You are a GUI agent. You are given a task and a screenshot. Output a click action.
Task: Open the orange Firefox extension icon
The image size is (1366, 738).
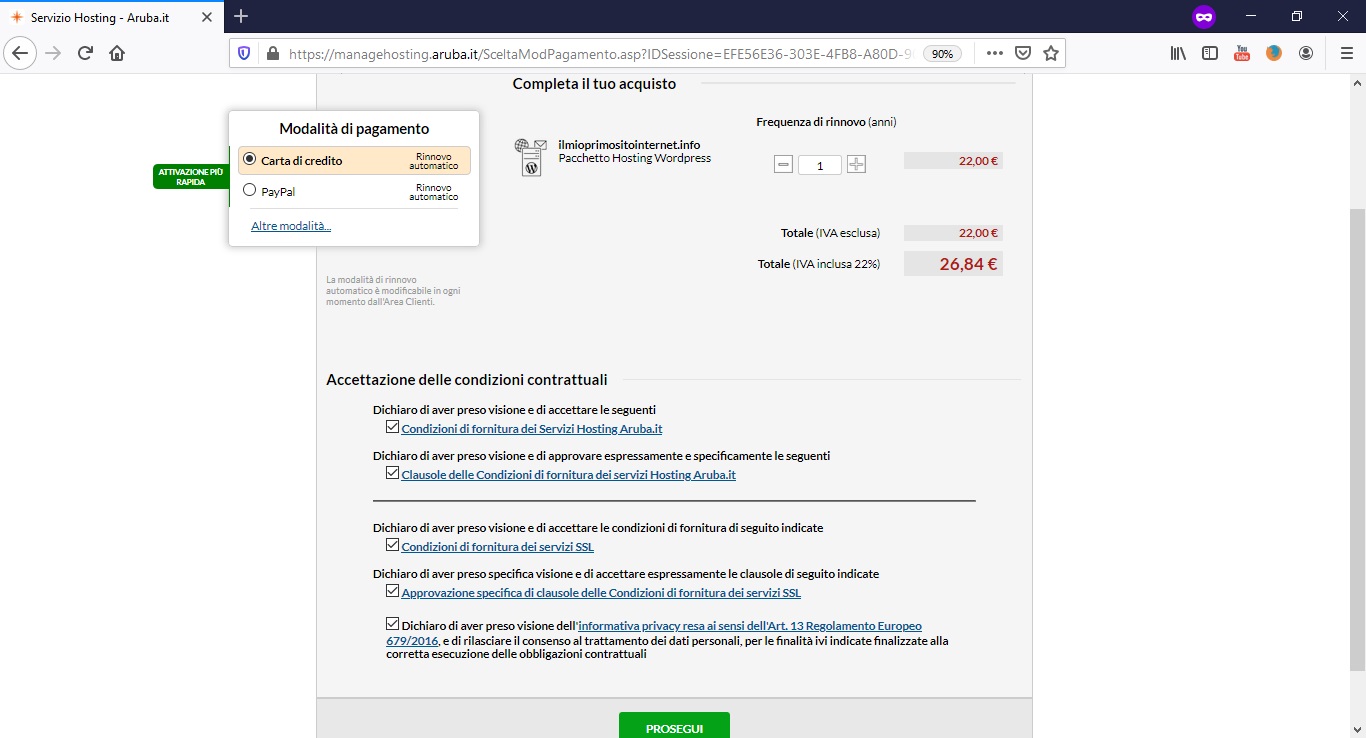point(1274,53)
